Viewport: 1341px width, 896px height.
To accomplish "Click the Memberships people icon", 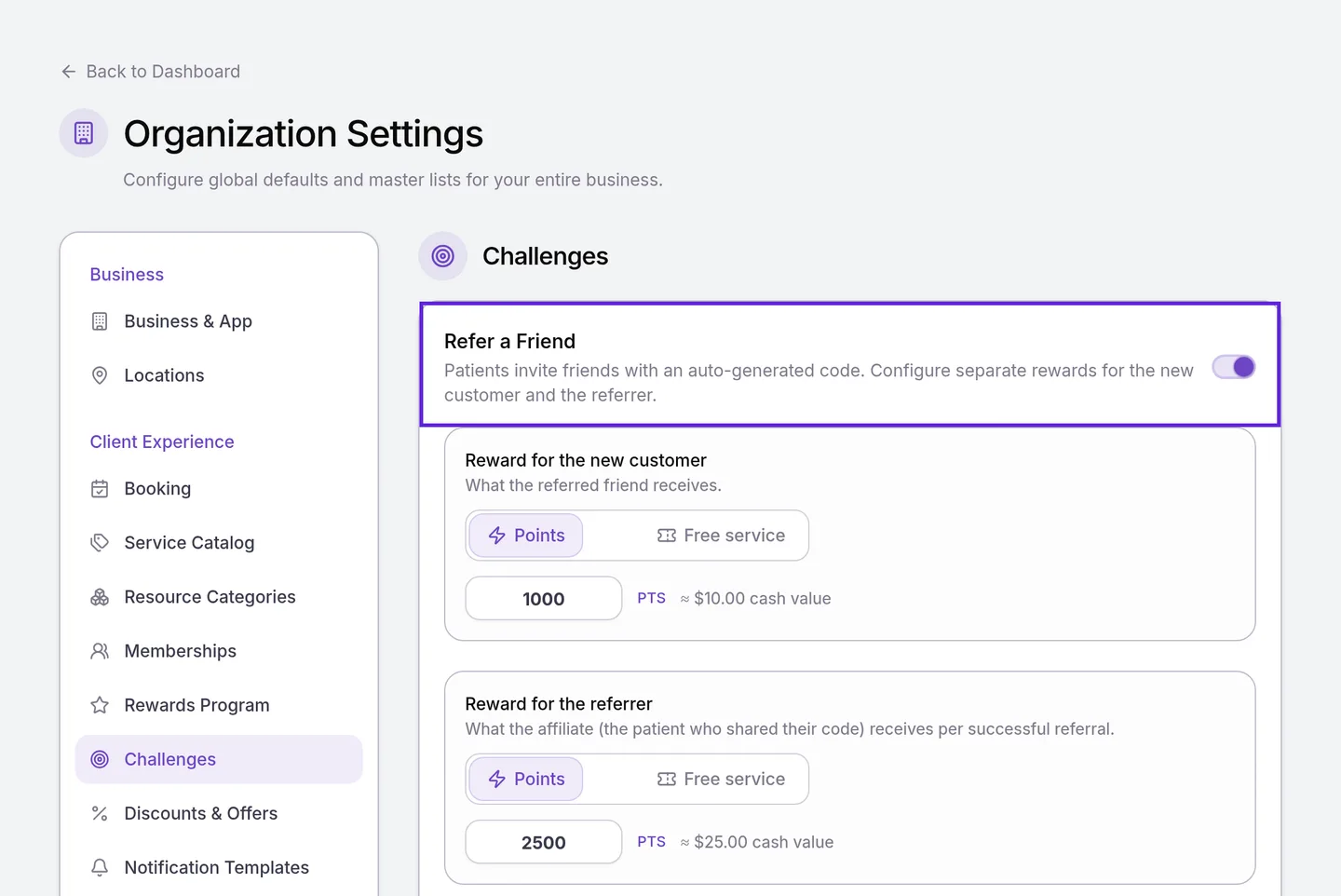I will click(100, 651).
